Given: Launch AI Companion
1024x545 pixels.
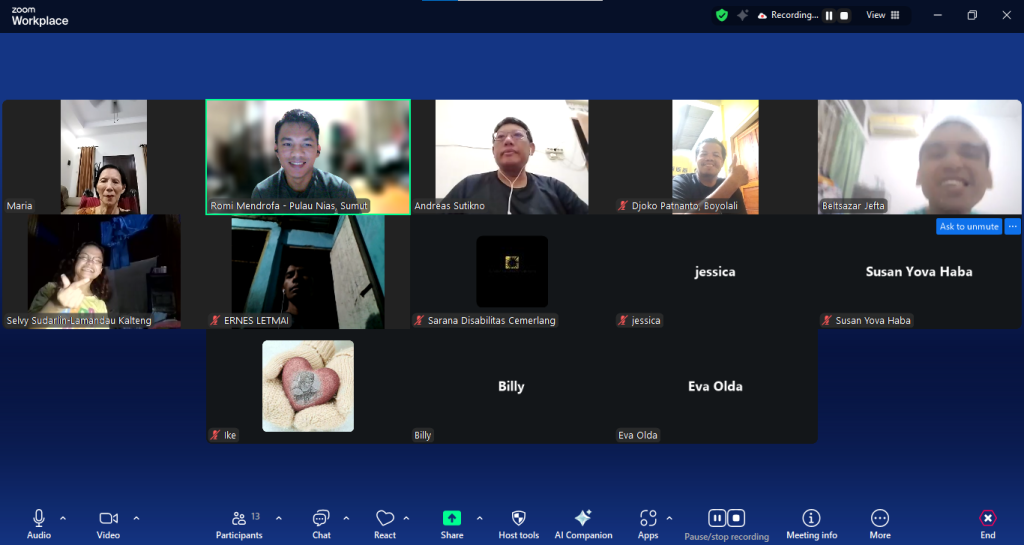Looking at the screenshot, I should [583, 524].
